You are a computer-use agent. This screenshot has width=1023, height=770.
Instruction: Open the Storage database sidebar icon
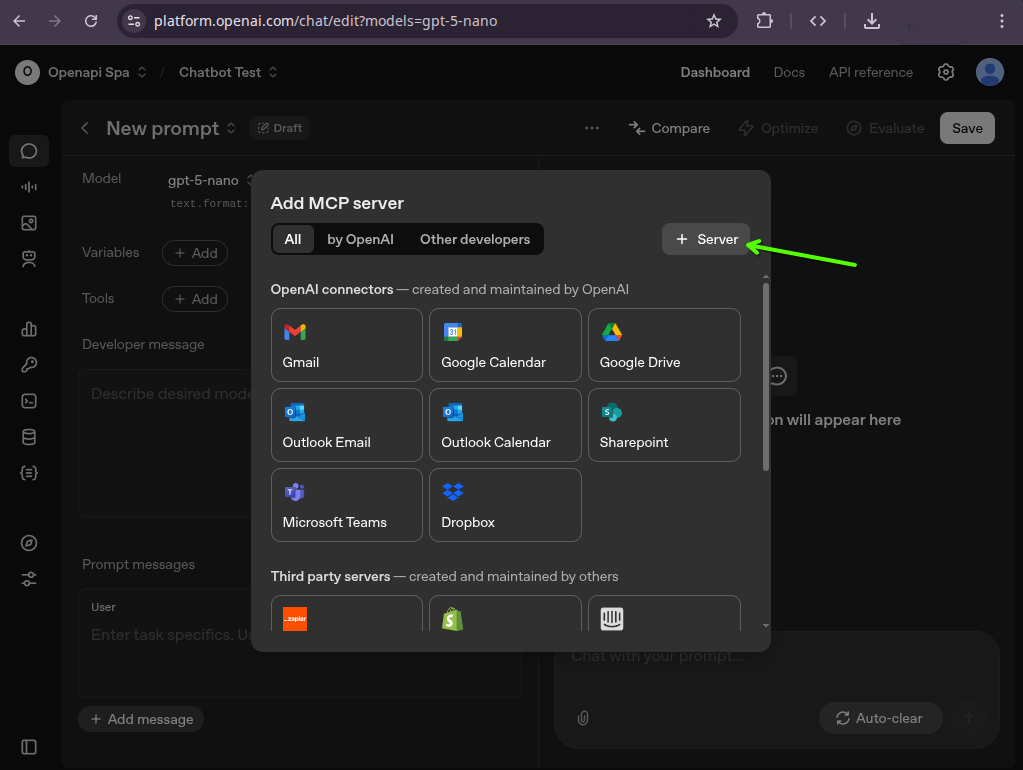(28, 435)
